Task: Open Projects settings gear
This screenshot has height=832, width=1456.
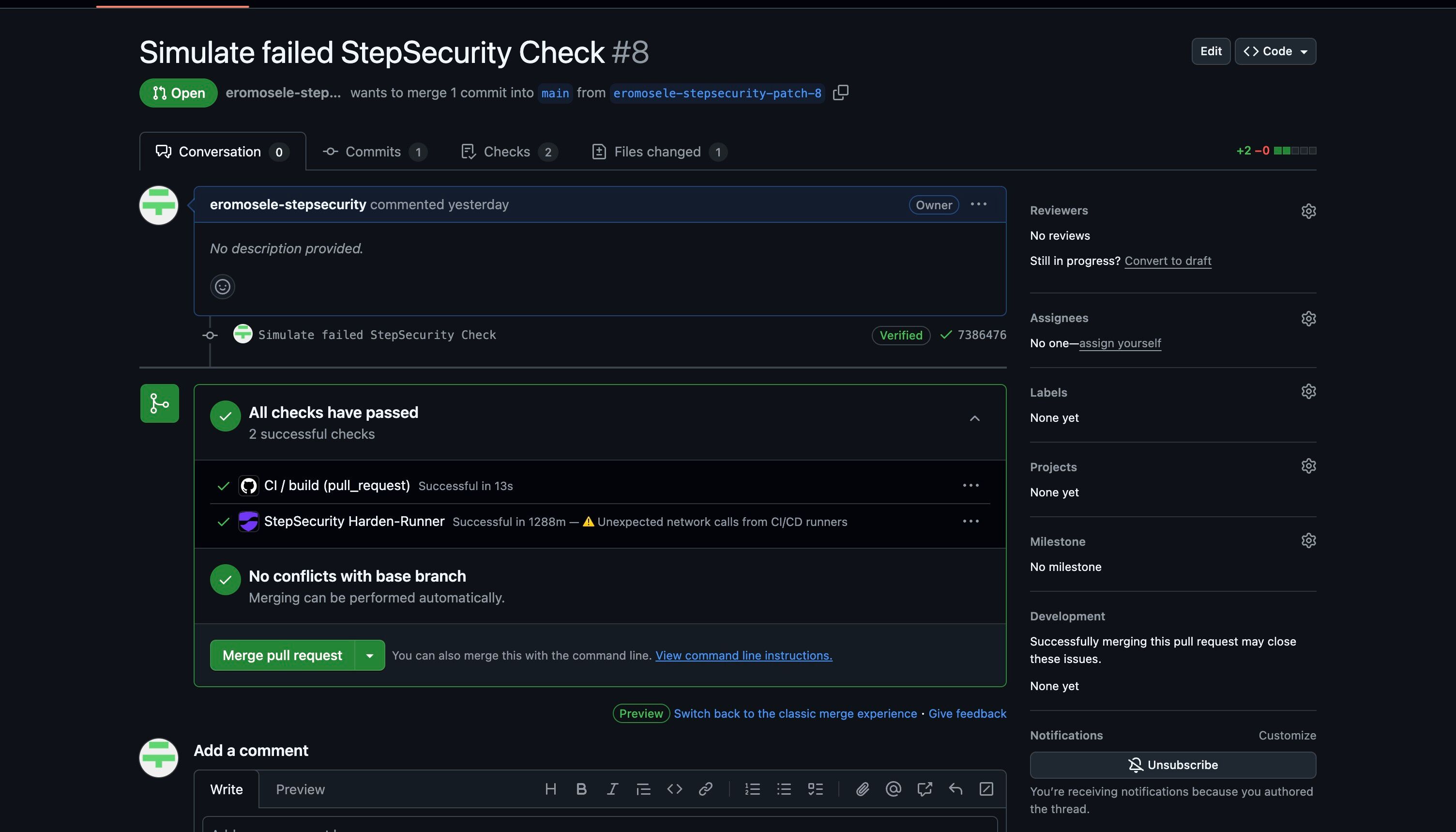Action: point(1308,466)
